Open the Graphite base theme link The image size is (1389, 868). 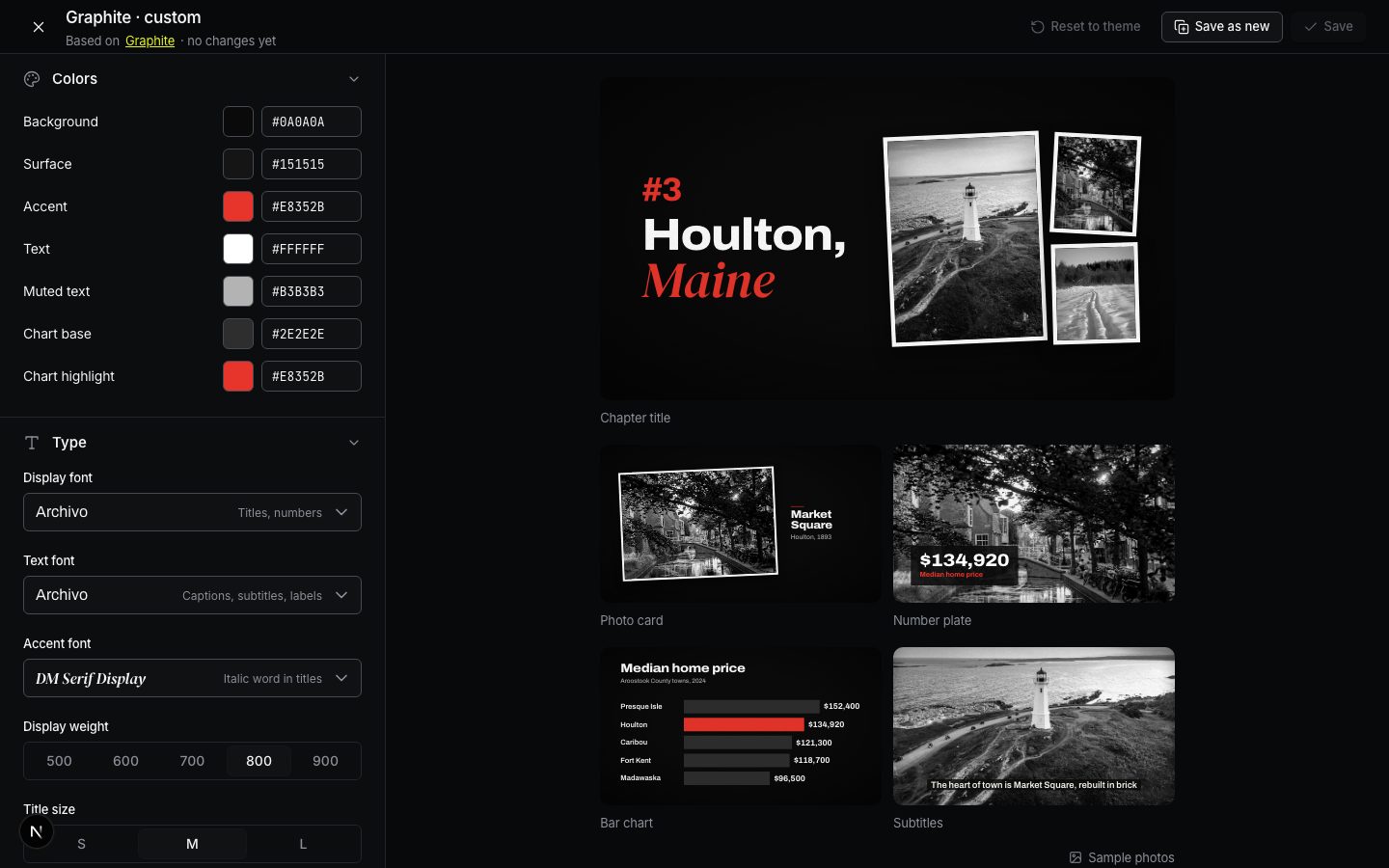(150, 41)
